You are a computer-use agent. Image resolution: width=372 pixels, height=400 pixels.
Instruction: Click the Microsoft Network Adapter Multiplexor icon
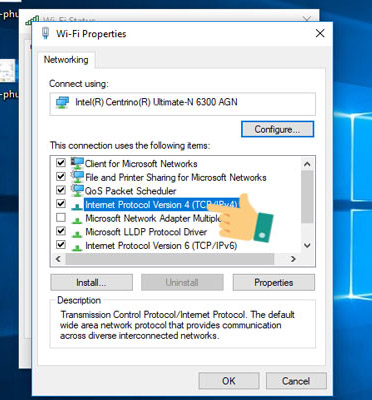77,220
